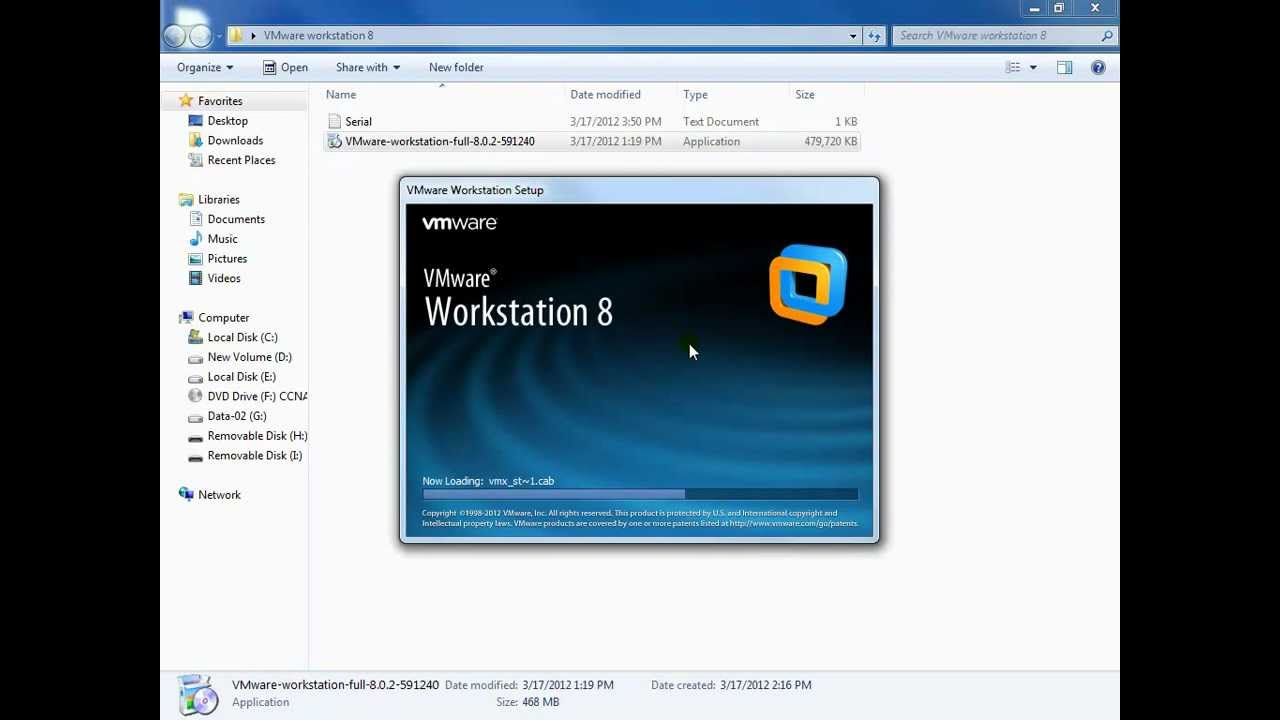Click the Now Loading progress bar
This screenshot has height=720, width=1280.
coord(640,494)
